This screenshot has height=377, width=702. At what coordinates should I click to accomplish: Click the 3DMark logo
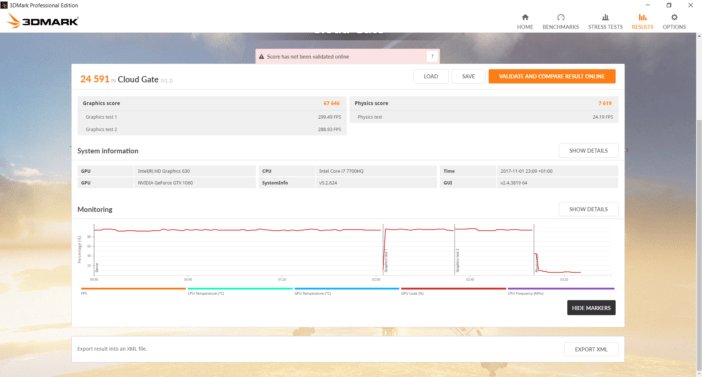coord(43,21)
